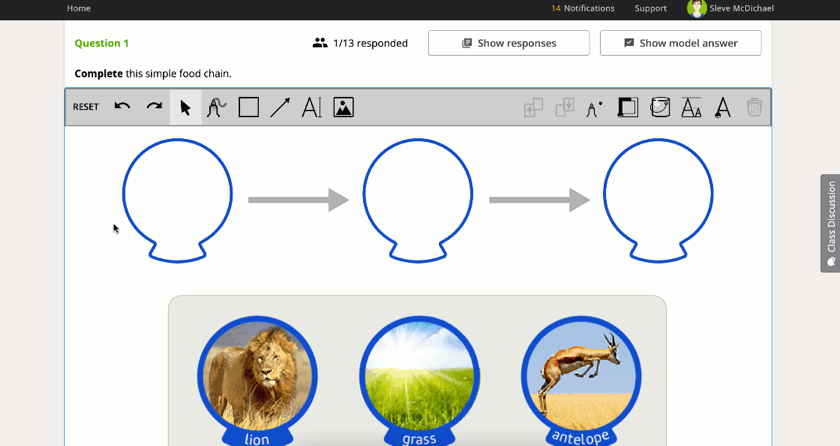Select the antelope picture badge

pos(581,381)
